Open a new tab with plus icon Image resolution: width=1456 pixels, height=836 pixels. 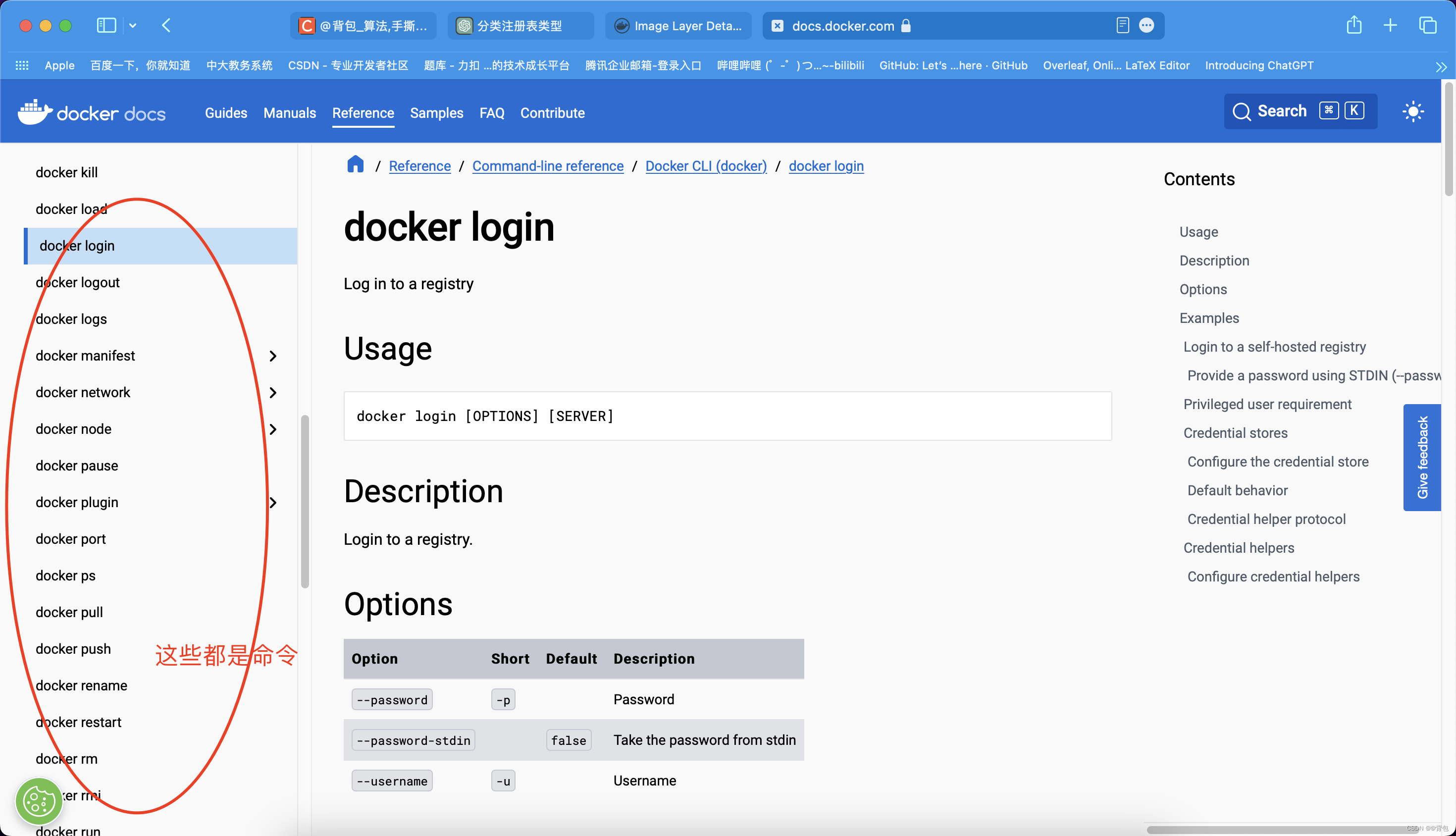(x=1390, y=25)
